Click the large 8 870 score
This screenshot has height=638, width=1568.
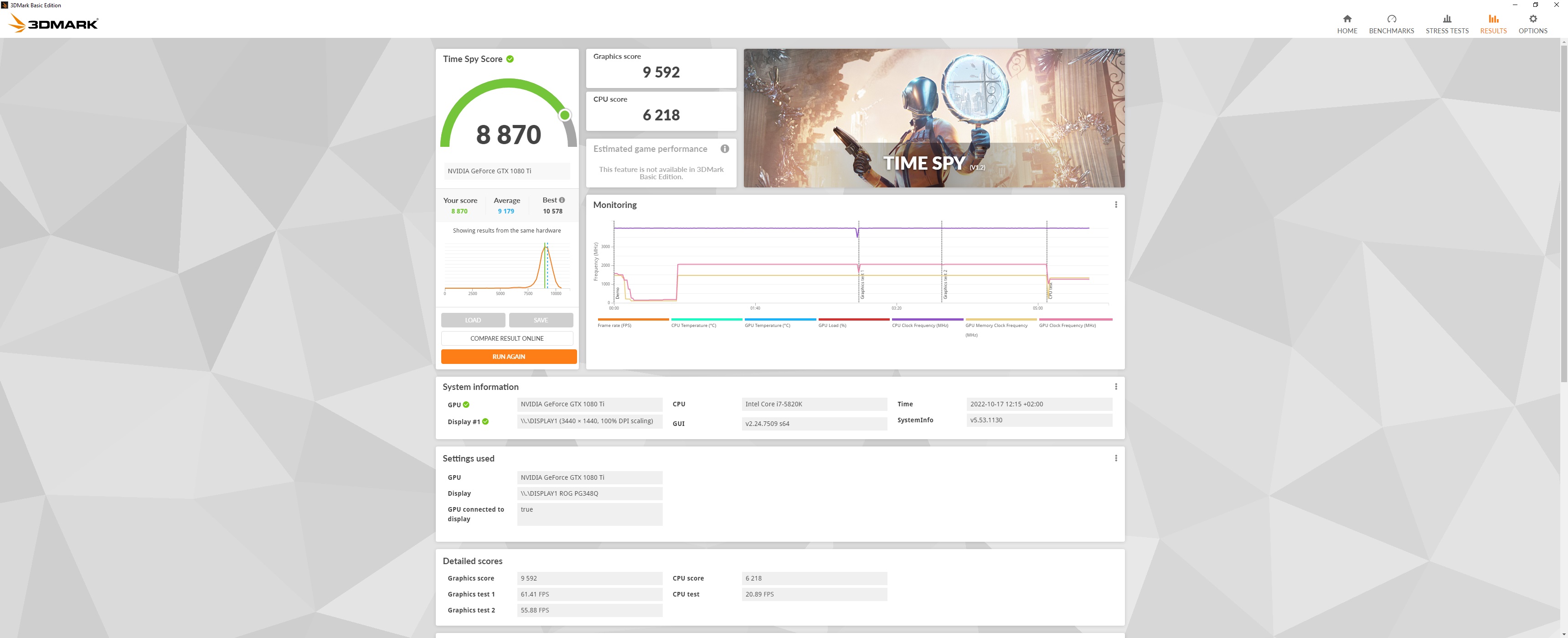508,135
